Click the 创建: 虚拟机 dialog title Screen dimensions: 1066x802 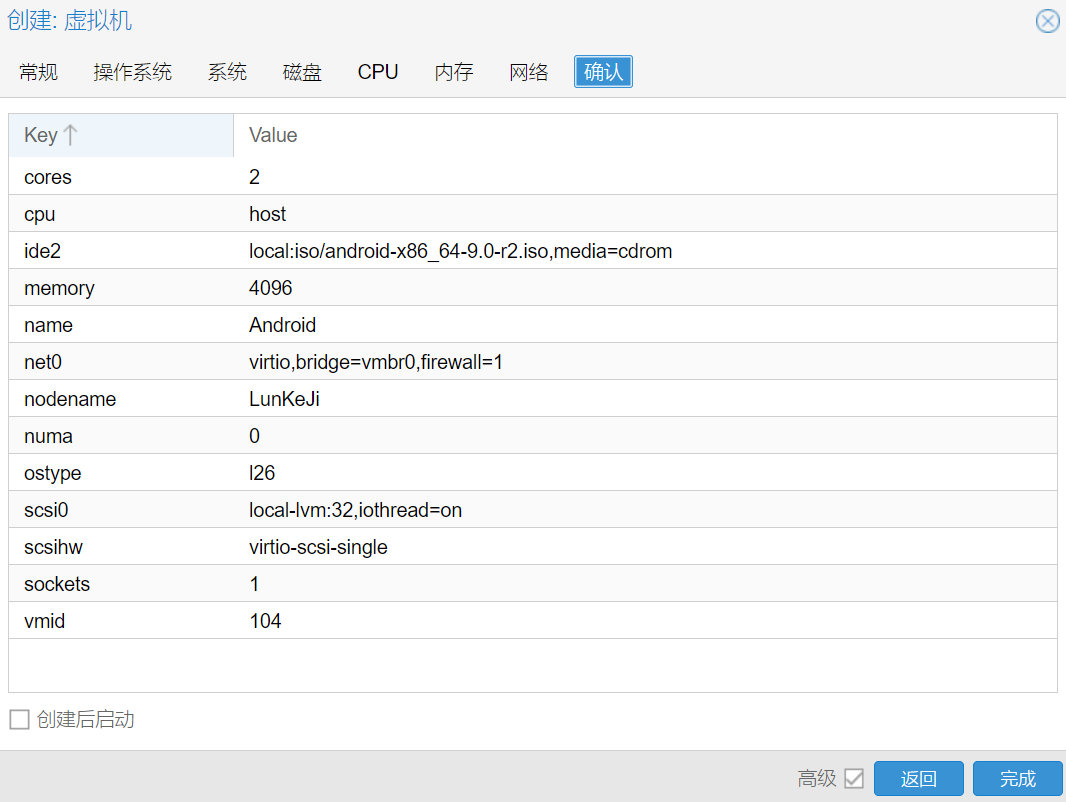coord(69,20)
